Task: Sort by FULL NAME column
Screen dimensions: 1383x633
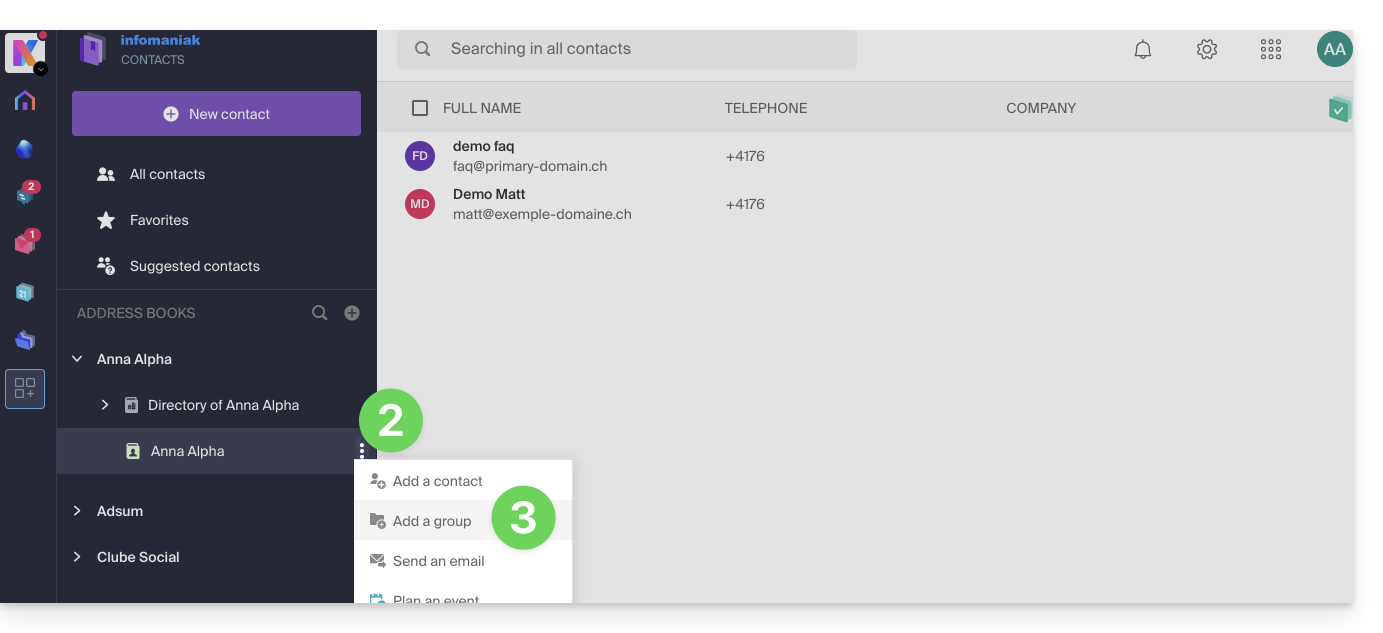Action: (x=482, y=108)
